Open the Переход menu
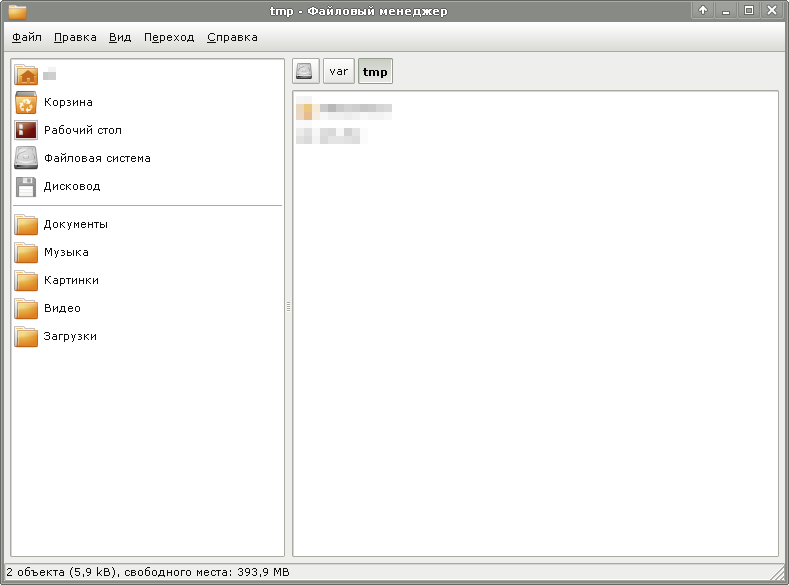This screenshot has width=789, height=585. [x=169, y=37]
